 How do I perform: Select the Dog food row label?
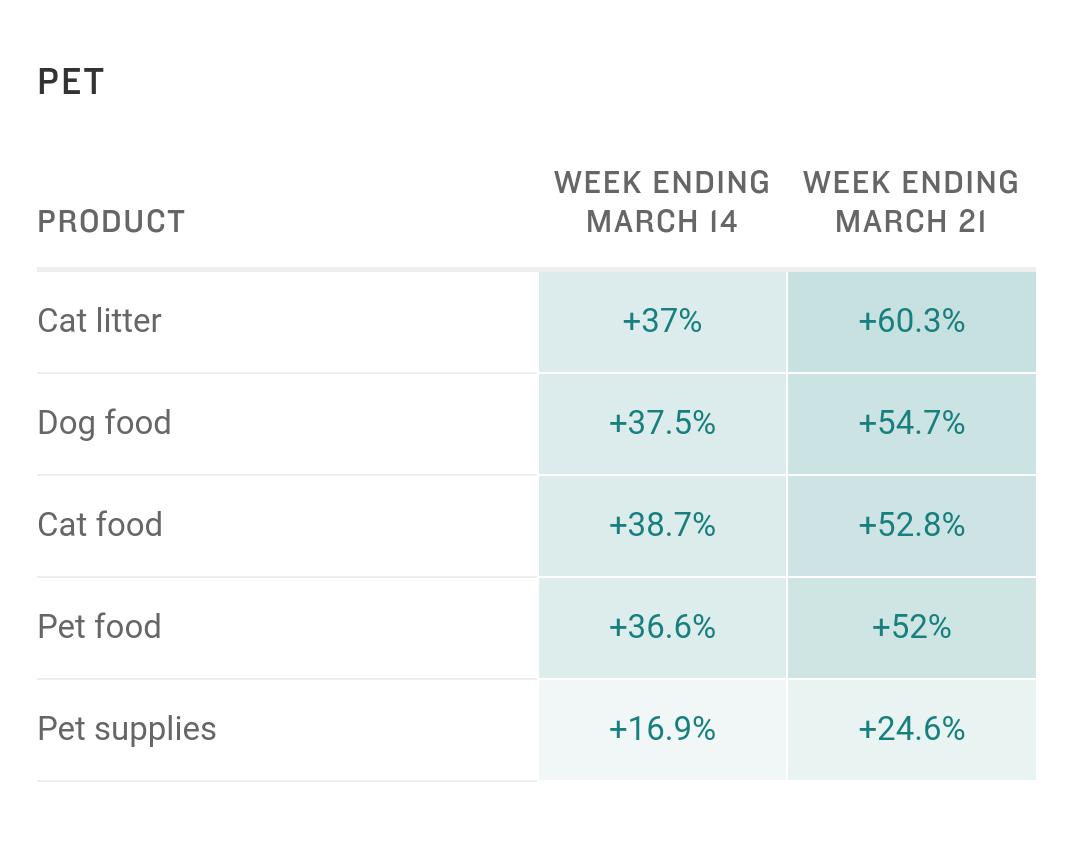pyautogui.click(x=104, y=423)
